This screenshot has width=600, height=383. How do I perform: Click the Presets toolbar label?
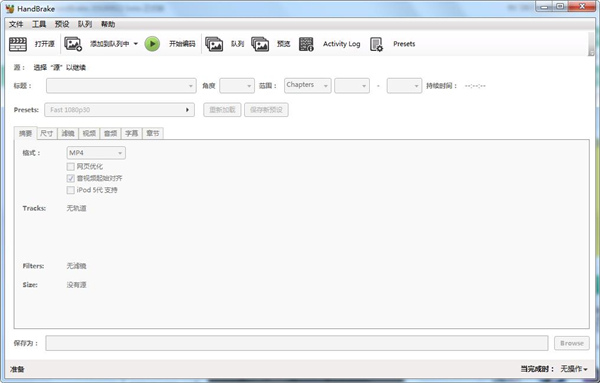pos(404,44)
